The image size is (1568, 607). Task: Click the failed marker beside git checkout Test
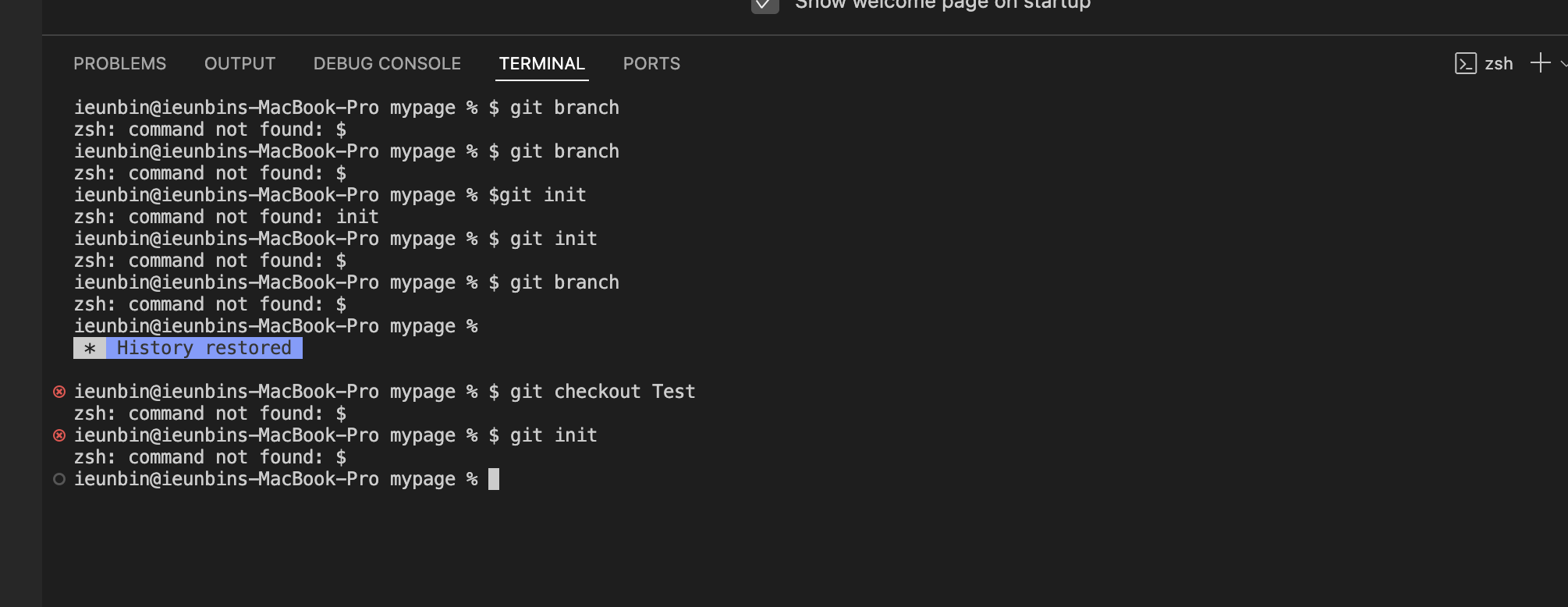pyautogui.click(x=59, y=392)
